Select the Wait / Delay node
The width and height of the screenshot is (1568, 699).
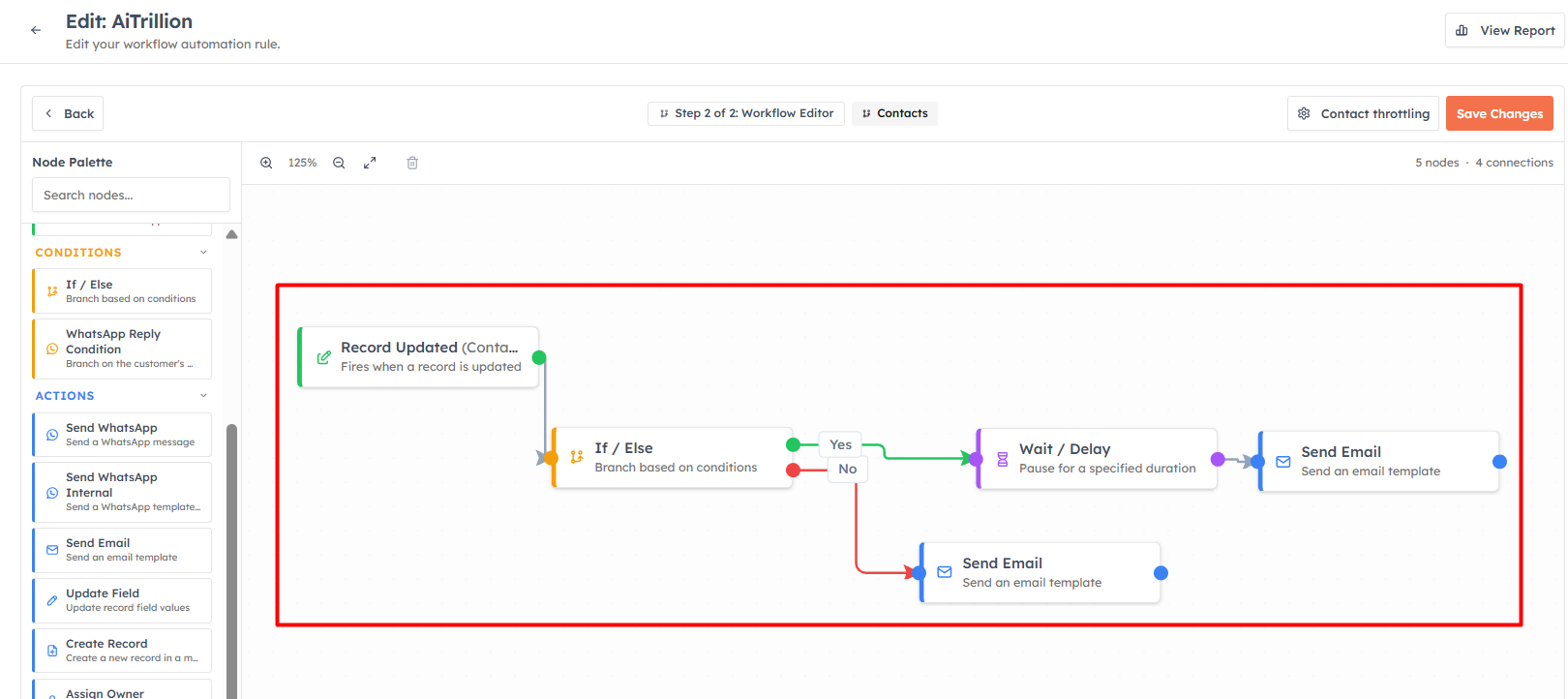(x=1097, y=459)
